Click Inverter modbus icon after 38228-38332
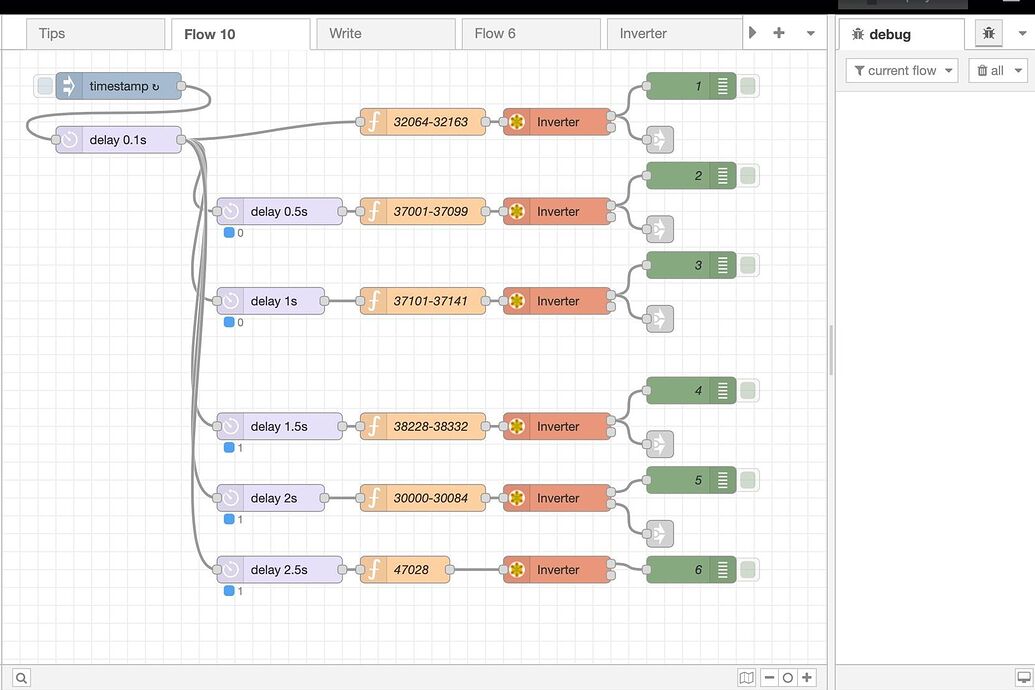The height and width of the screenshot is (690, 1035). point(517,427)
